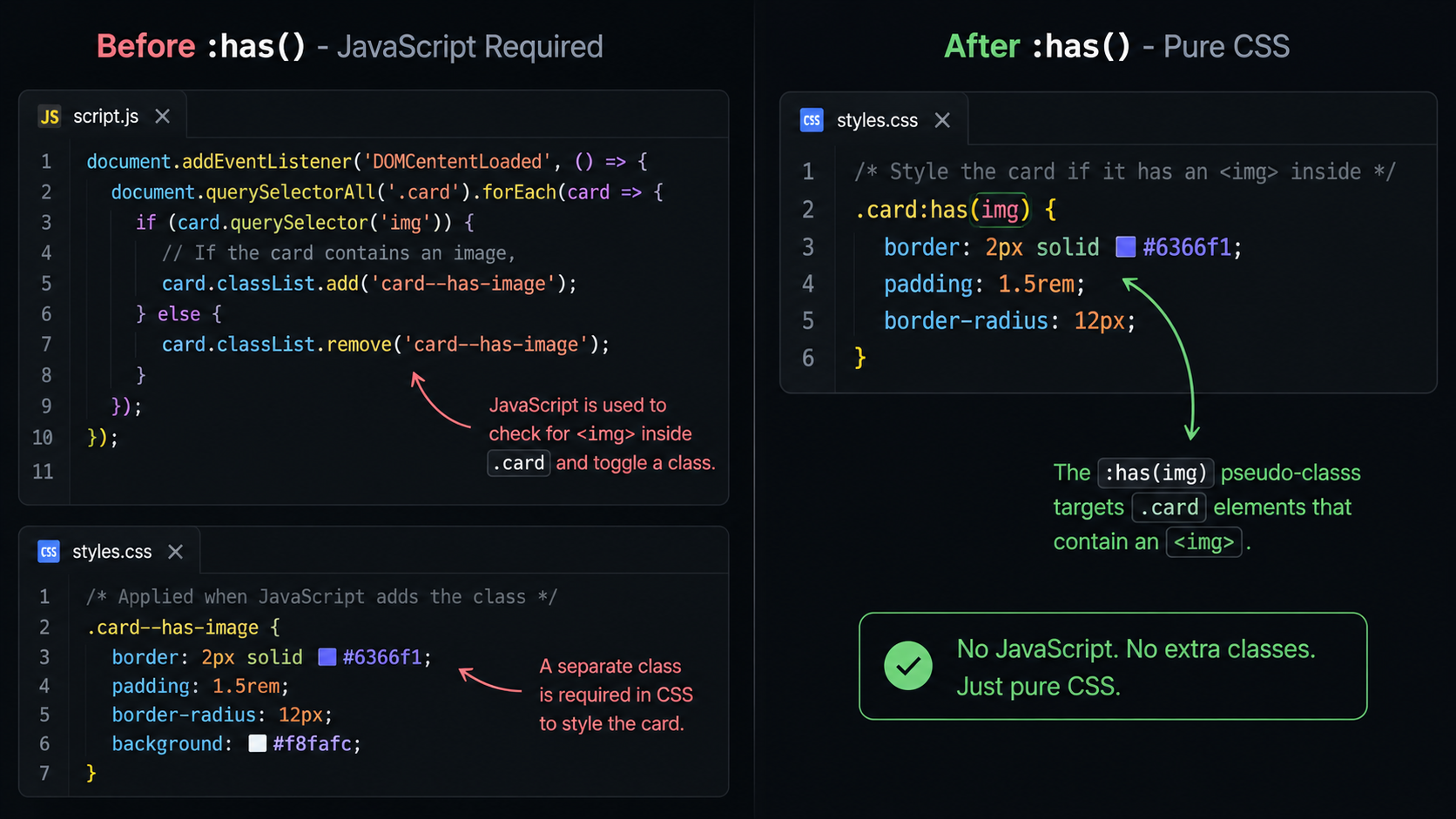Click the closing brace on right styles.css line 6

click(x=860, y=358)
